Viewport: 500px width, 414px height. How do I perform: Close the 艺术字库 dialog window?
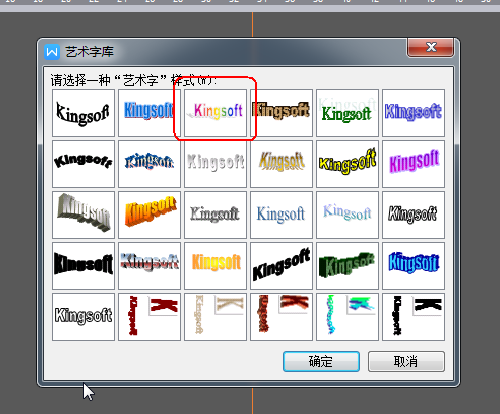(430, 48)
